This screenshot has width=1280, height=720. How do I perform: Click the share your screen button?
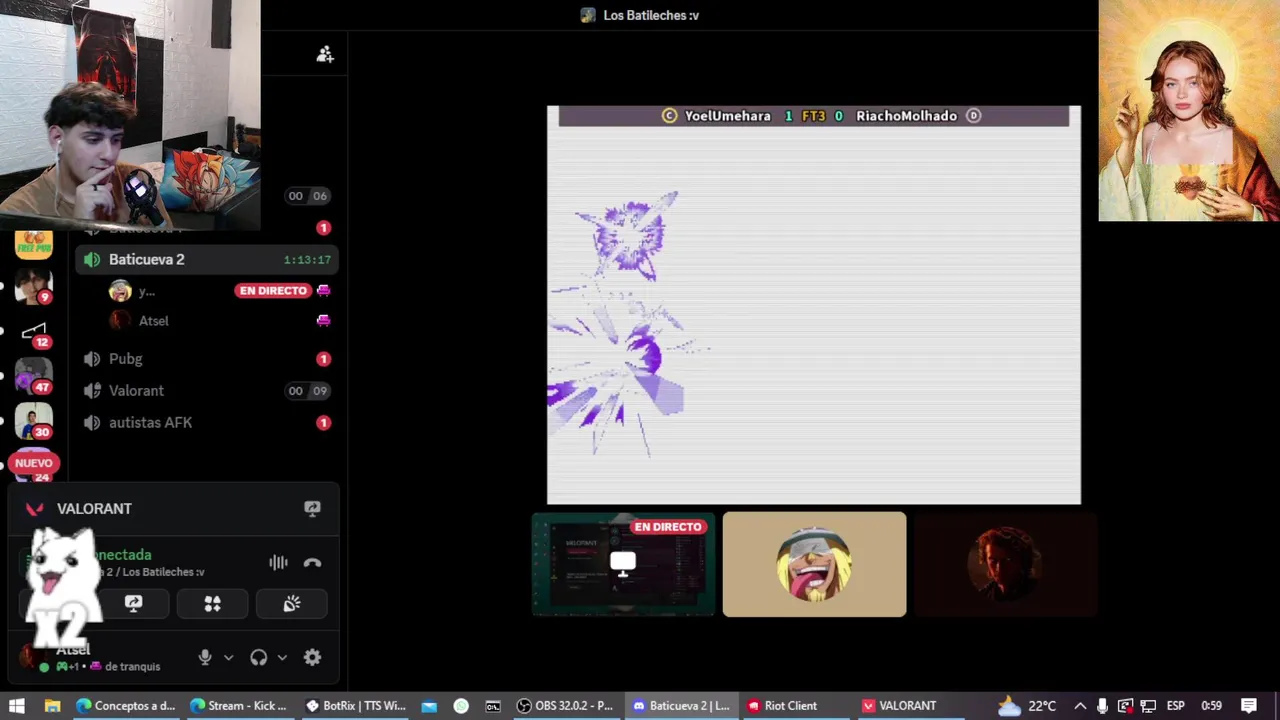pos(133,604)
